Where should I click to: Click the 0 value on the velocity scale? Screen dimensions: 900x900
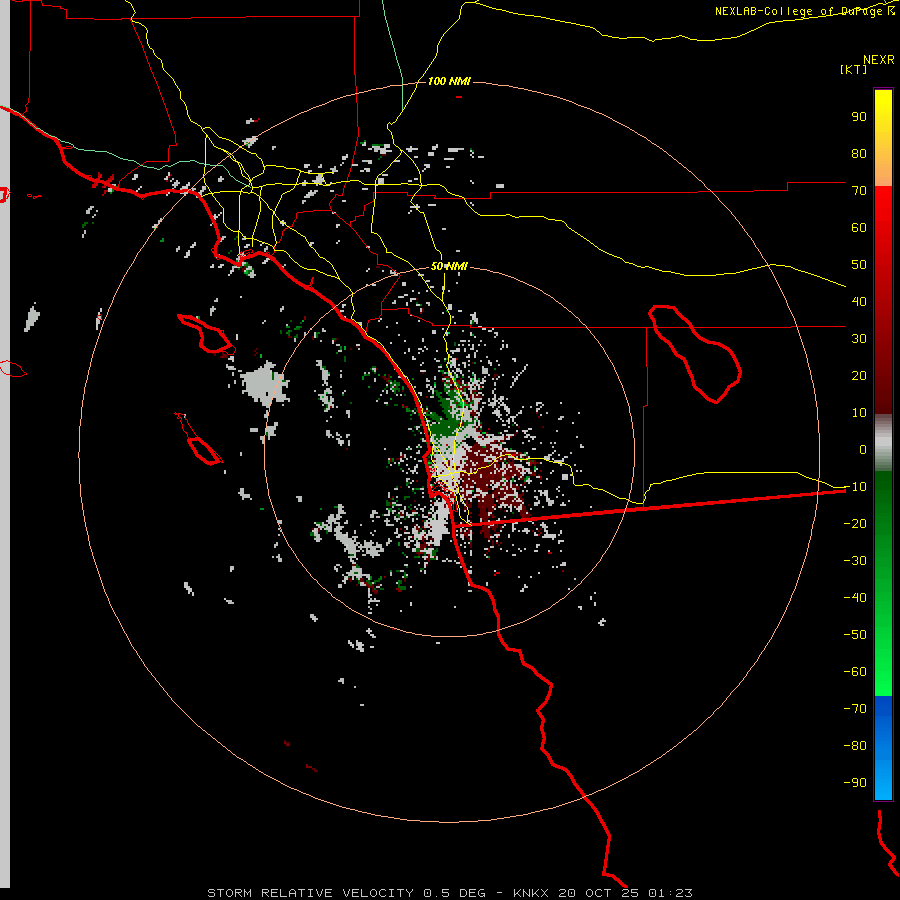(863, 450)
